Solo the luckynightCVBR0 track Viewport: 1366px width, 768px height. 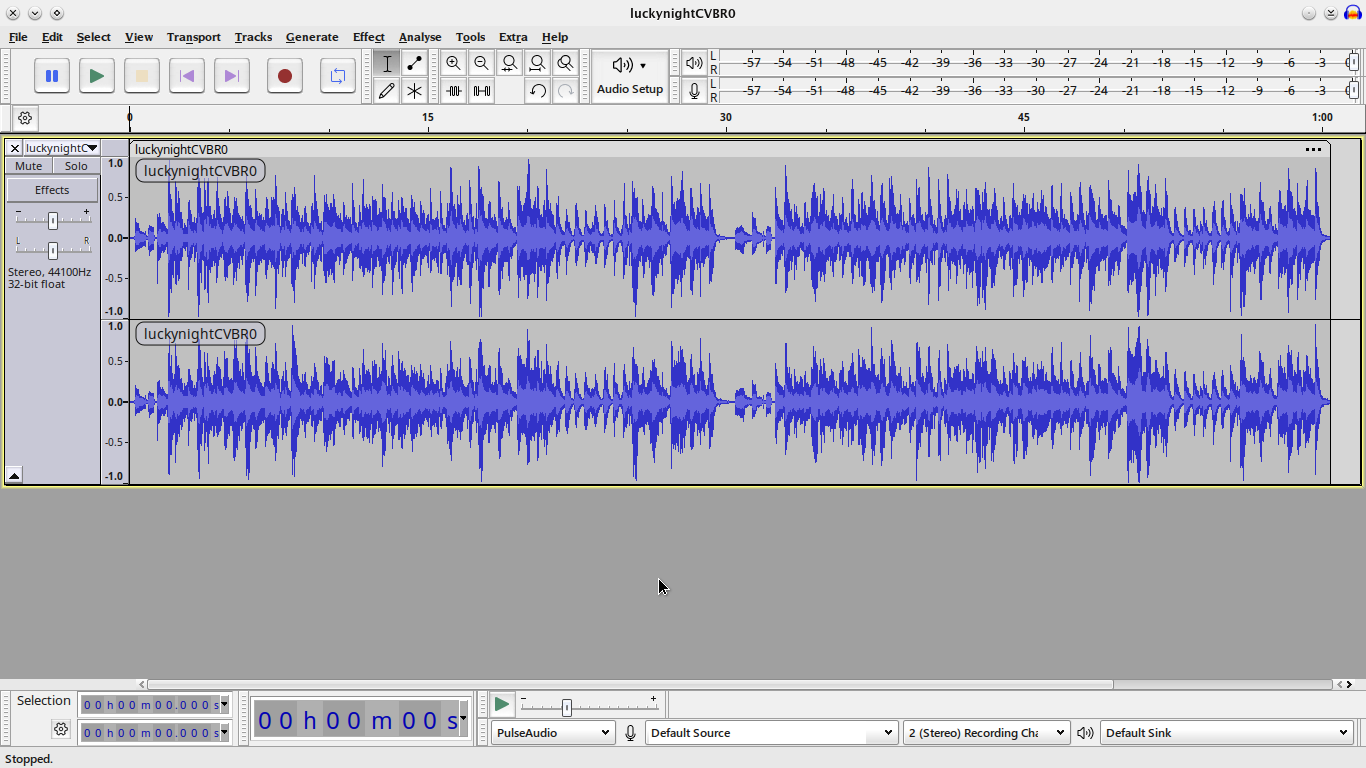point(76,166)
